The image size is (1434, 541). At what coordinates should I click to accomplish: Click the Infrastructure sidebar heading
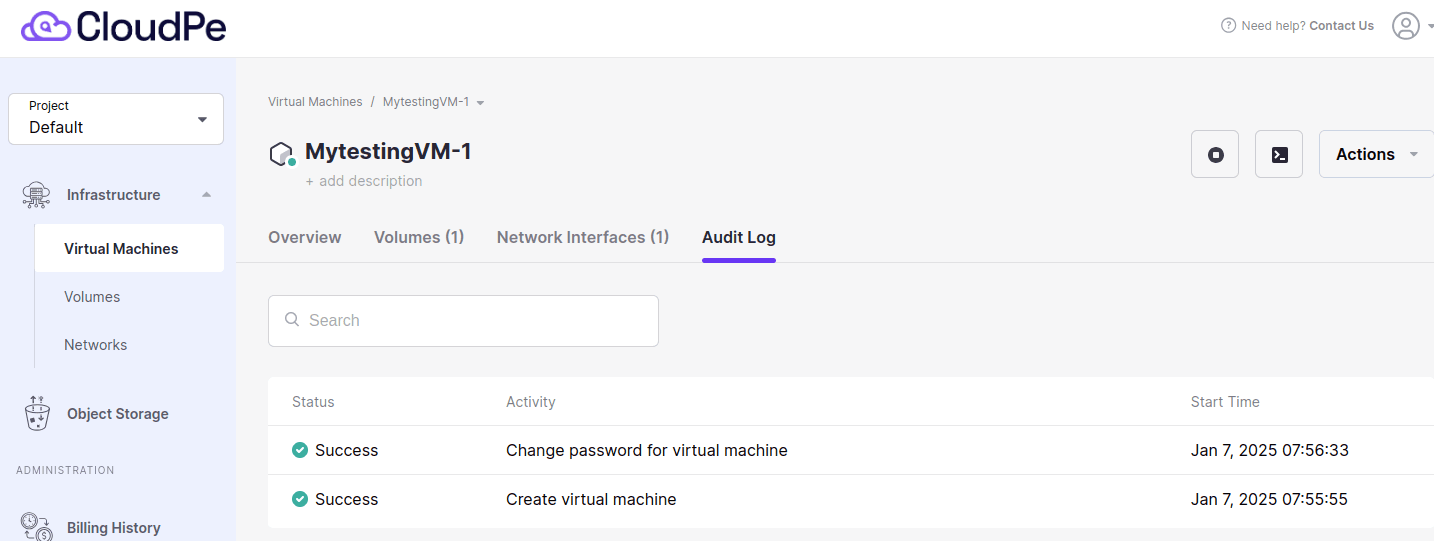(x=114, y=195)
